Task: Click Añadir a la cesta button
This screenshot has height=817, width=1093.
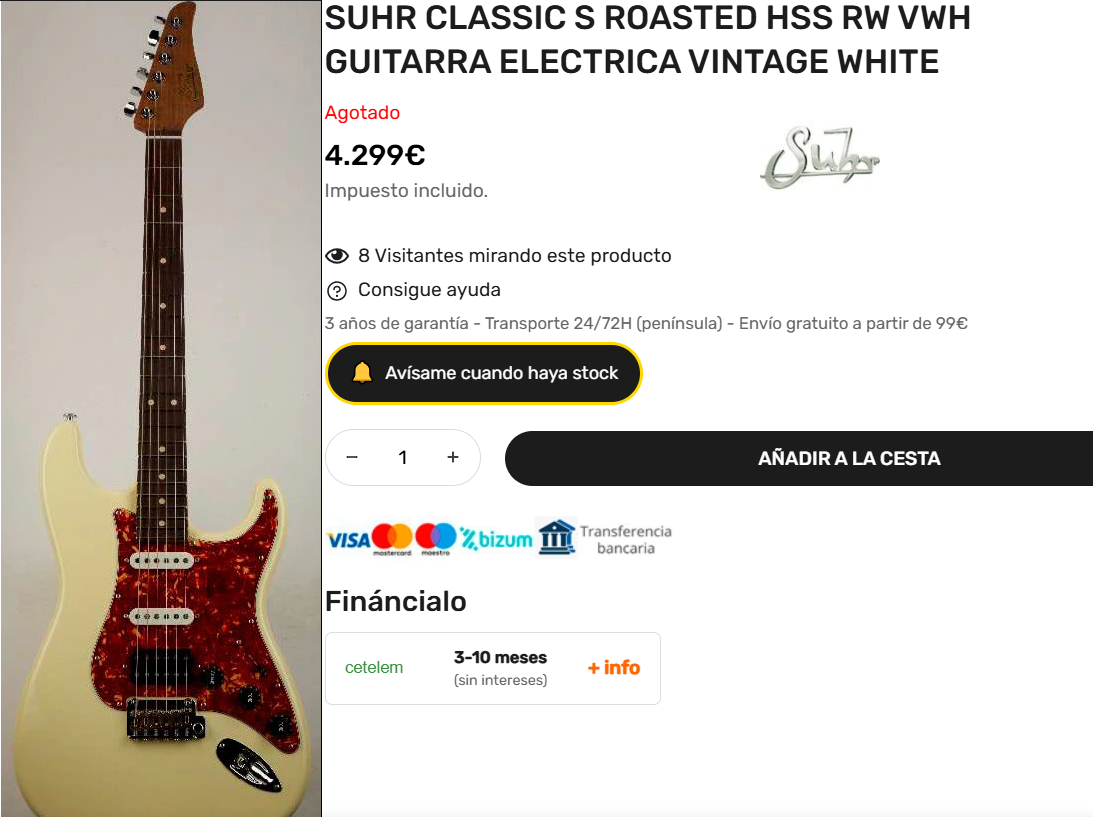Action: click(799, 458)
